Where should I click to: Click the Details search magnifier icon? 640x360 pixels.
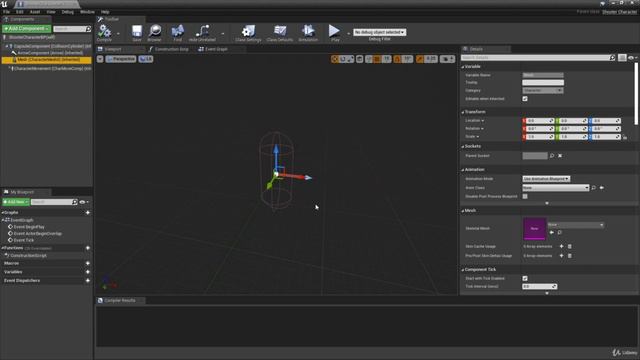(x=612, y=58)
